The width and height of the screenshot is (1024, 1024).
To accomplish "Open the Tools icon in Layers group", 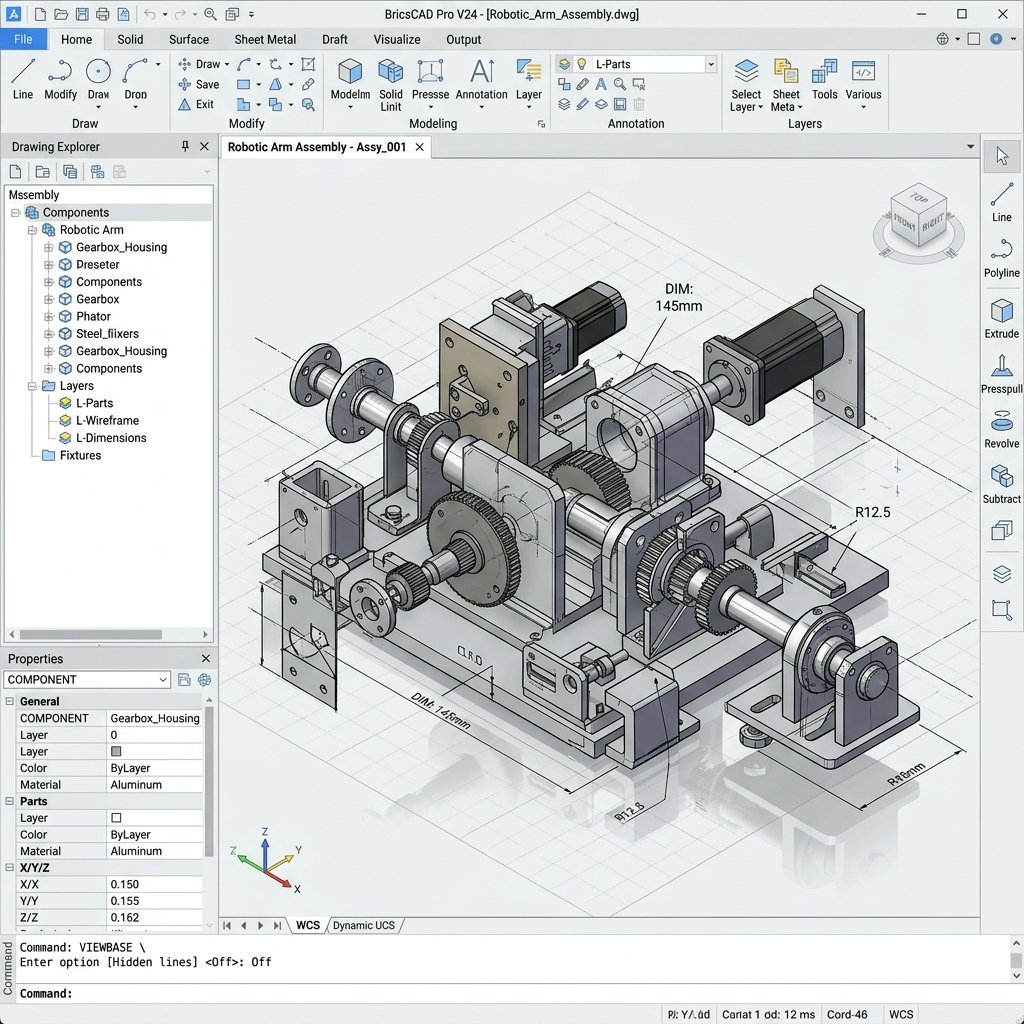I will tap(824, 79).
